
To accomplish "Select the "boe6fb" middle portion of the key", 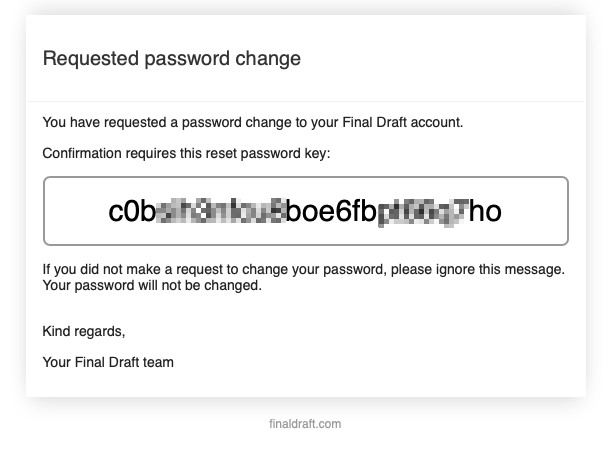I will tap(332, 211).
